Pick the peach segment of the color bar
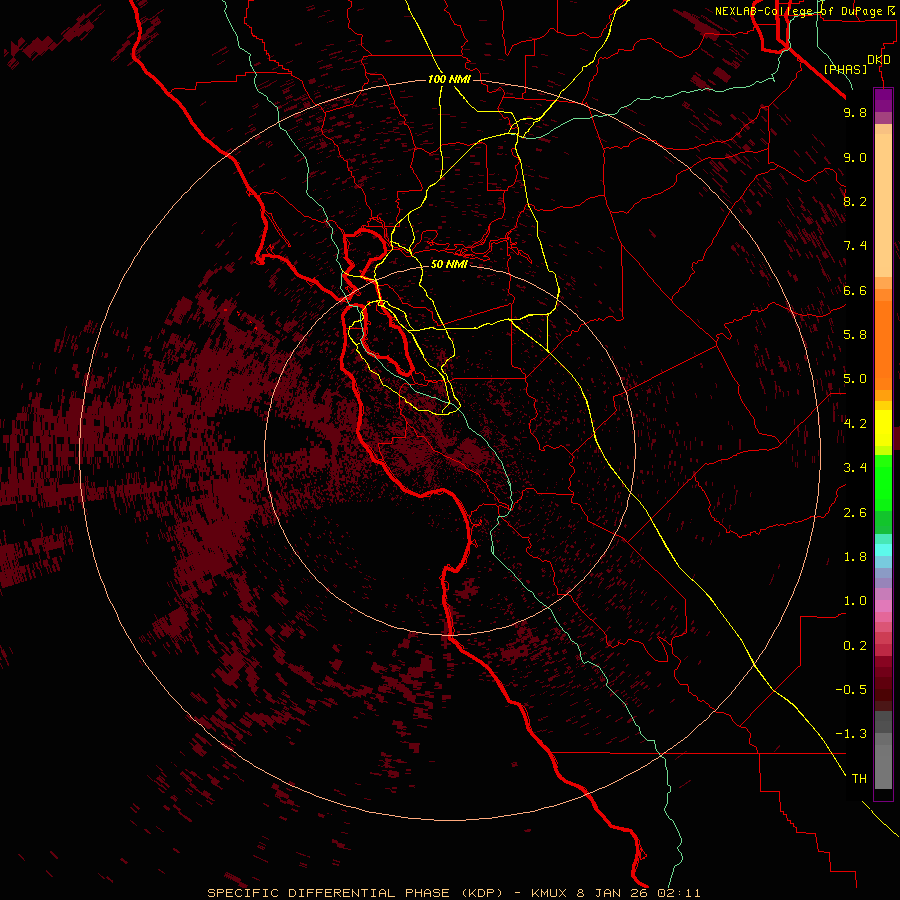 [x=883, y=205]
